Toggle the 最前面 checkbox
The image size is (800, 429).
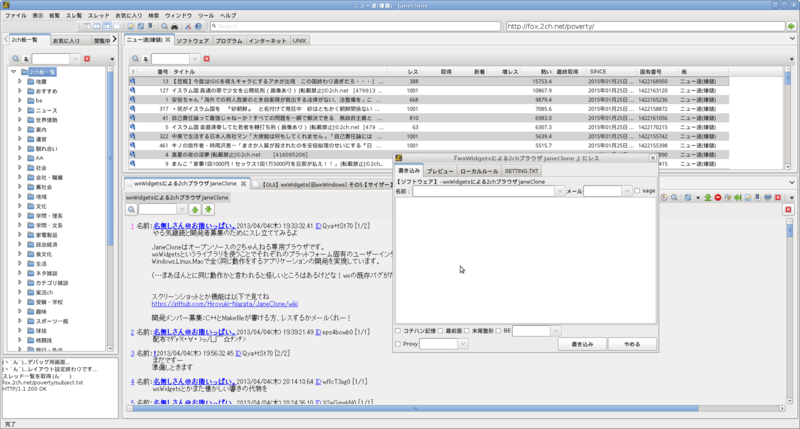click(x=440, y=331)
